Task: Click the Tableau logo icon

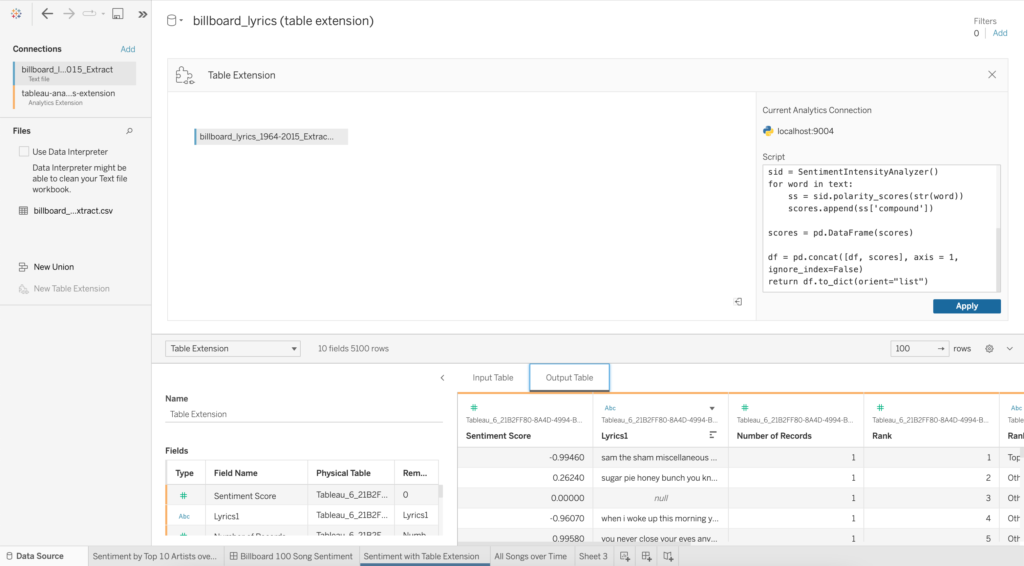Action: point(17,14)
